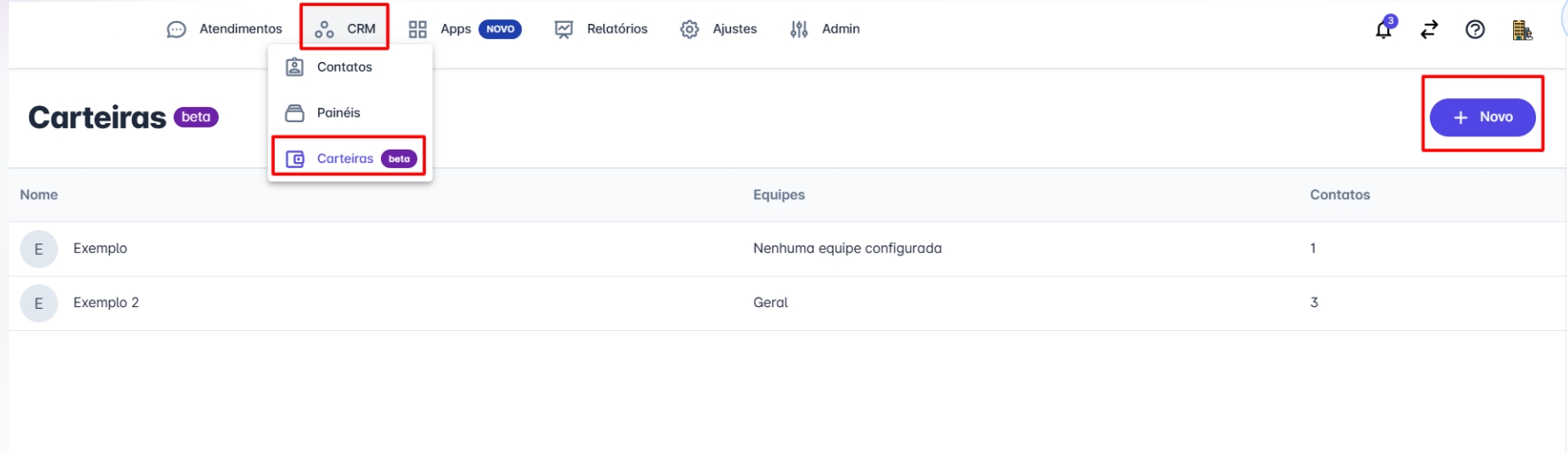The width and height of the screenshot is (1568, 454).
Task: Click the Relatórios chart icon
Action: [563, 29]
